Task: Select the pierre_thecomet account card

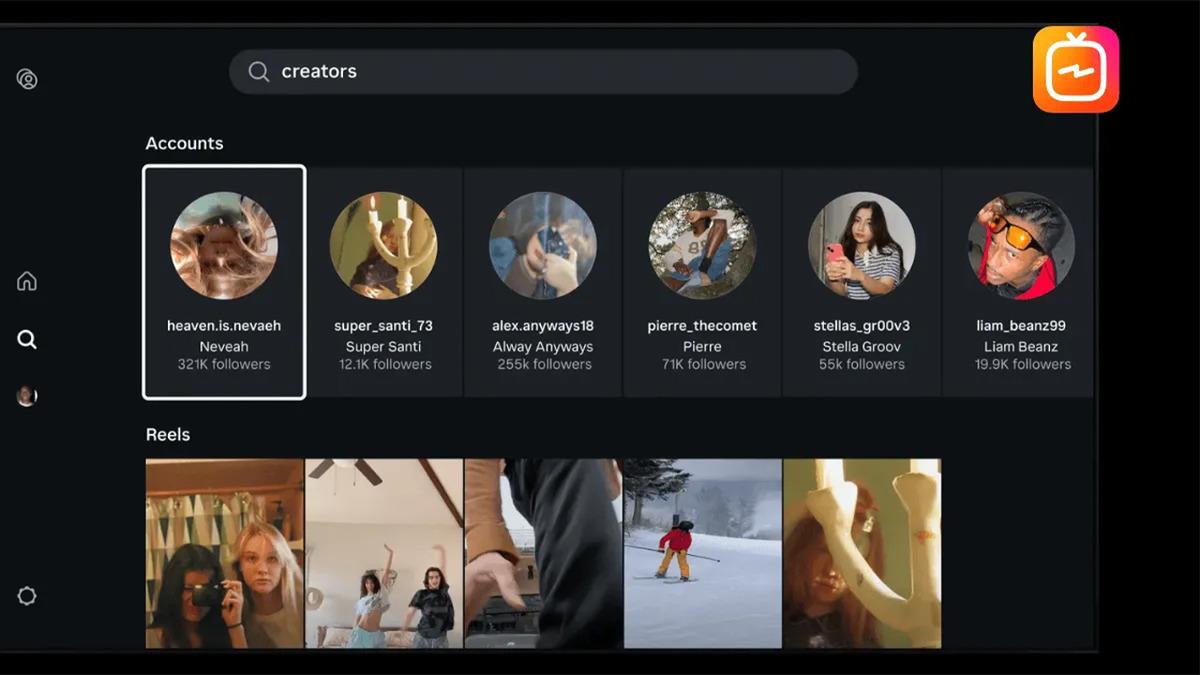Action: [702, 280]
